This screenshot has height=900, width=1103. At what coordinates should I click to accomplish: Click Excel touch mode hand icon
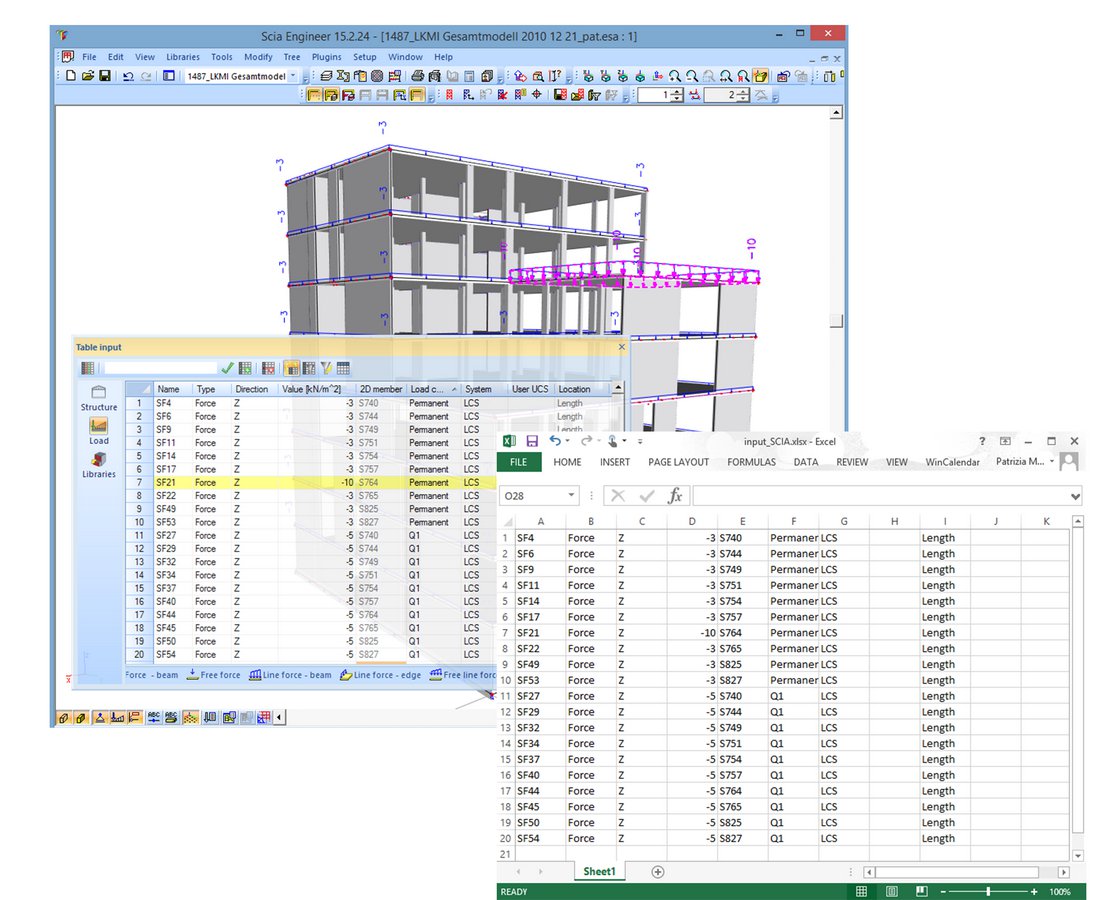click(613, 441)
